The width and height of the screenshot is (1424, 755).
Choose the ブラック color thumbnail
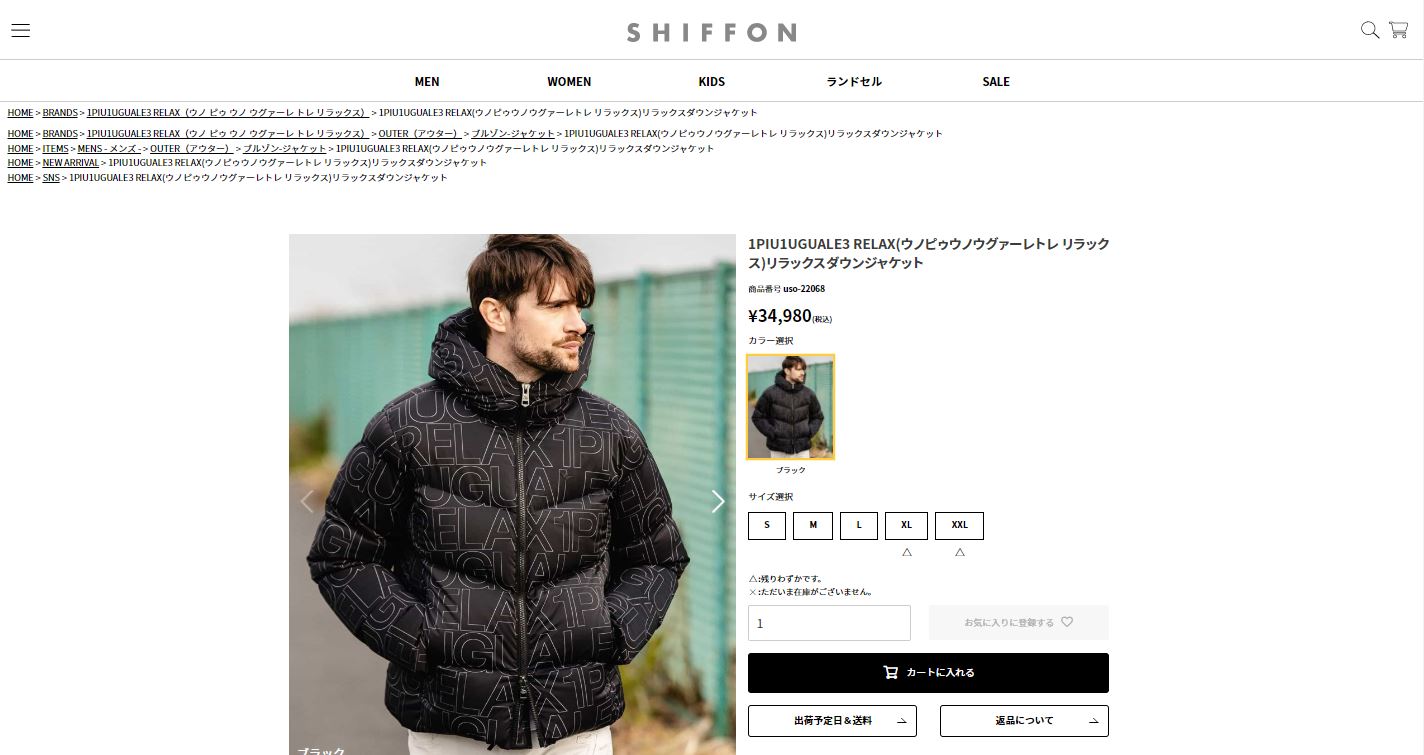[x=790, y=407]
